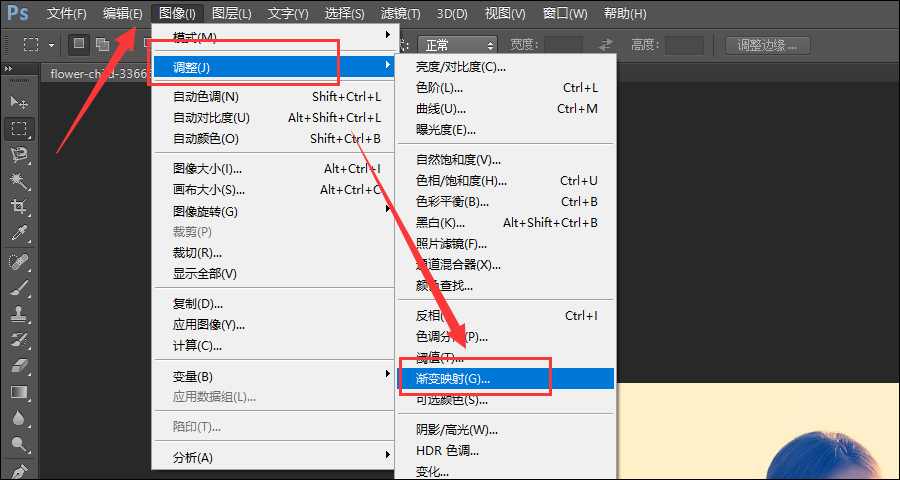Click the 调整边缘... button
Screen dimensions: 900x480
point(767,45)
